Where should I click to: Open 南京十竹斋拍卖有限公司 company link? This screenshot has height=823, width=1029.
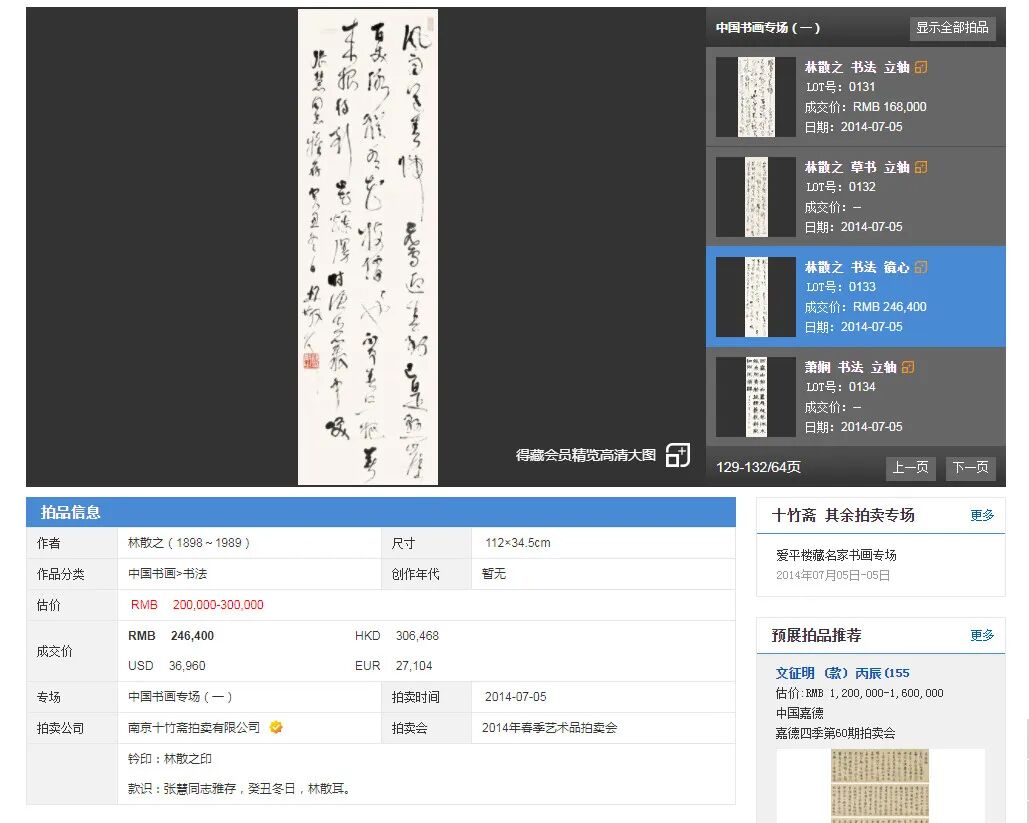point(194,728)
